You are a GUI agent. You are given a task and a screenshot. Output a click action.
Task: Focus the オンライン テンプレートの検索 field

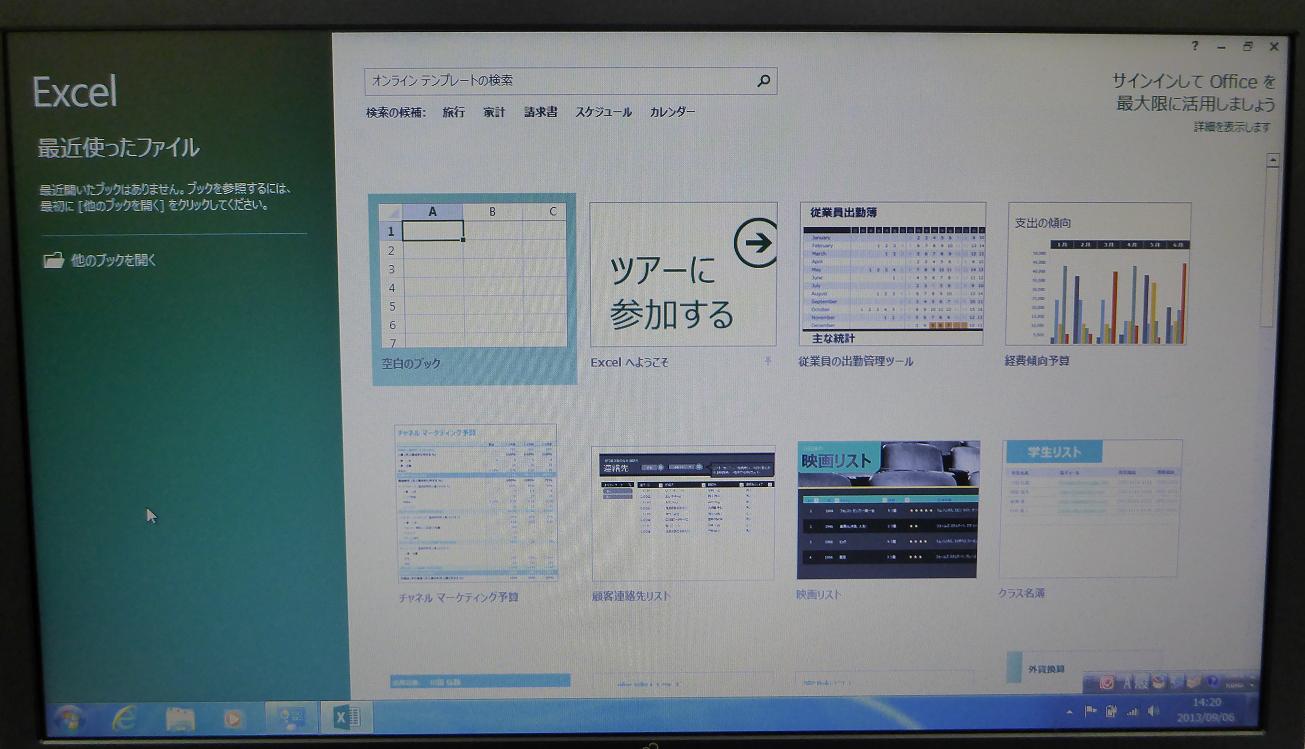click(560, 81)
